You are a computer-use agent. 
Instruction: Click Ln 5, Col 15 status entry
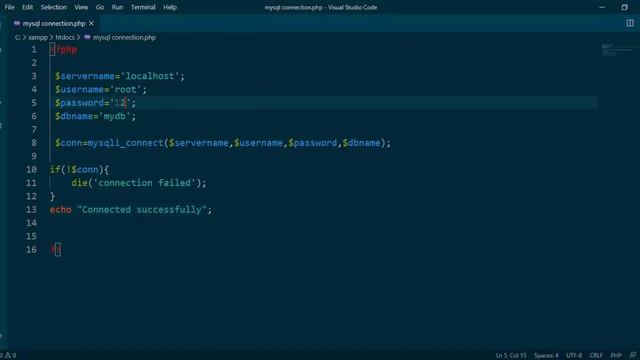pyautogui.click(x=511, y=356)
